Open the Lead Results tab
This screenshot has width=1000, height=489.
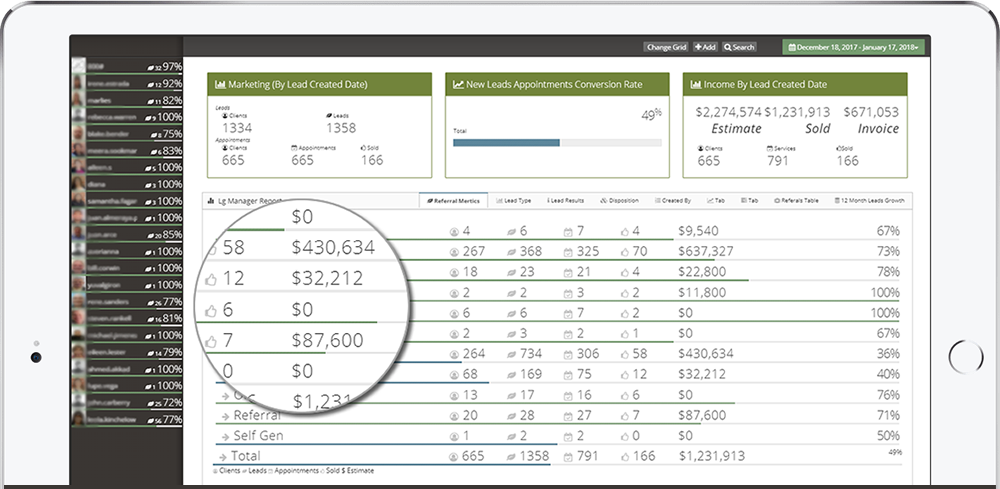pyautogui.click(x=566, y=201)
